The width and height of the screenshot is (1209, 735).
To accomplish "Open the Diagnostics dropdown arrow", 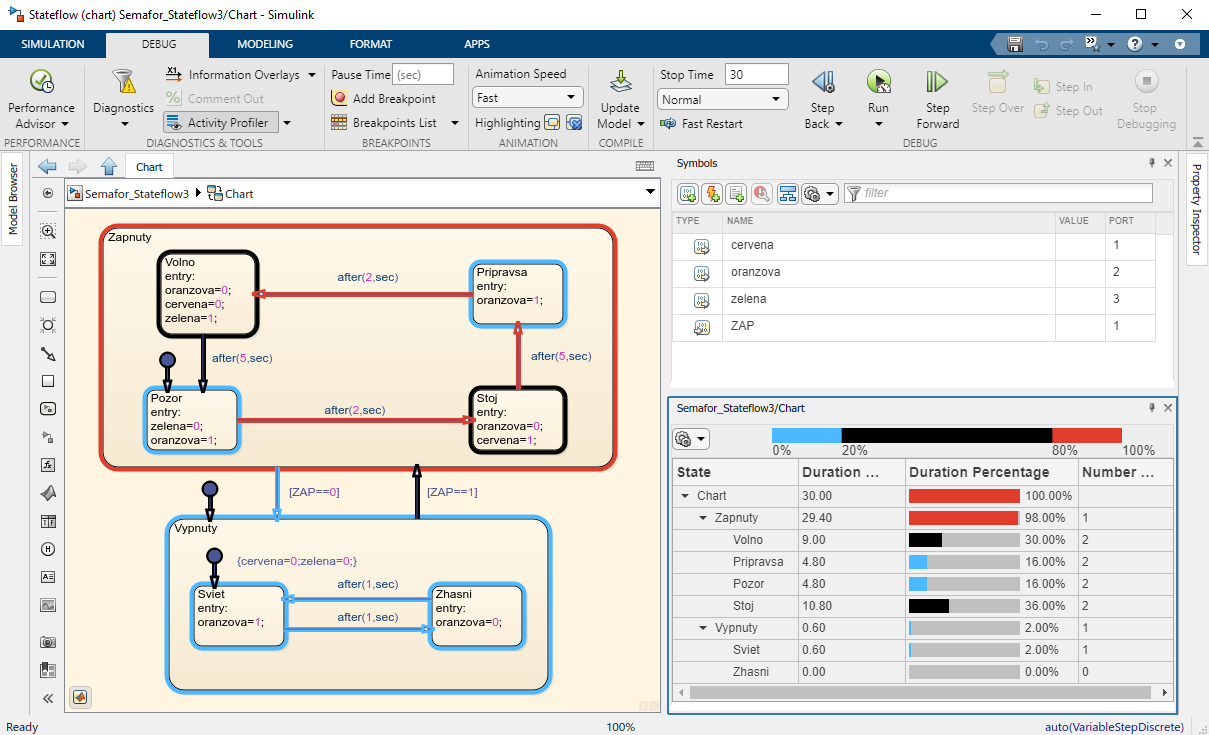I will tap(124, 124).
